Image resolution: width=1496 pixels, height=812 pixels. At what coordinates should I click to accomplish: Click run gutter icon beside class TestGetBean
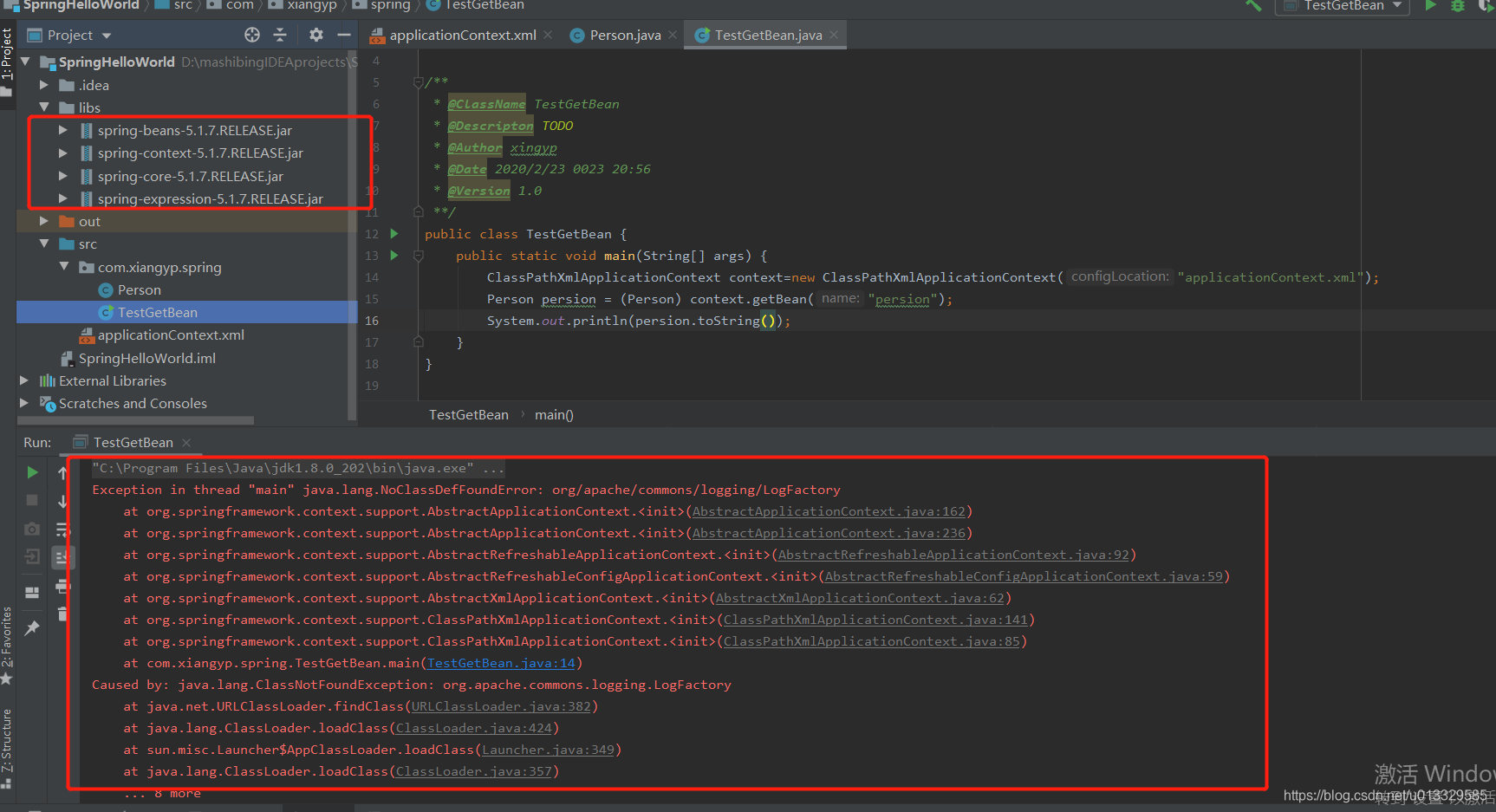click(394, 234)
